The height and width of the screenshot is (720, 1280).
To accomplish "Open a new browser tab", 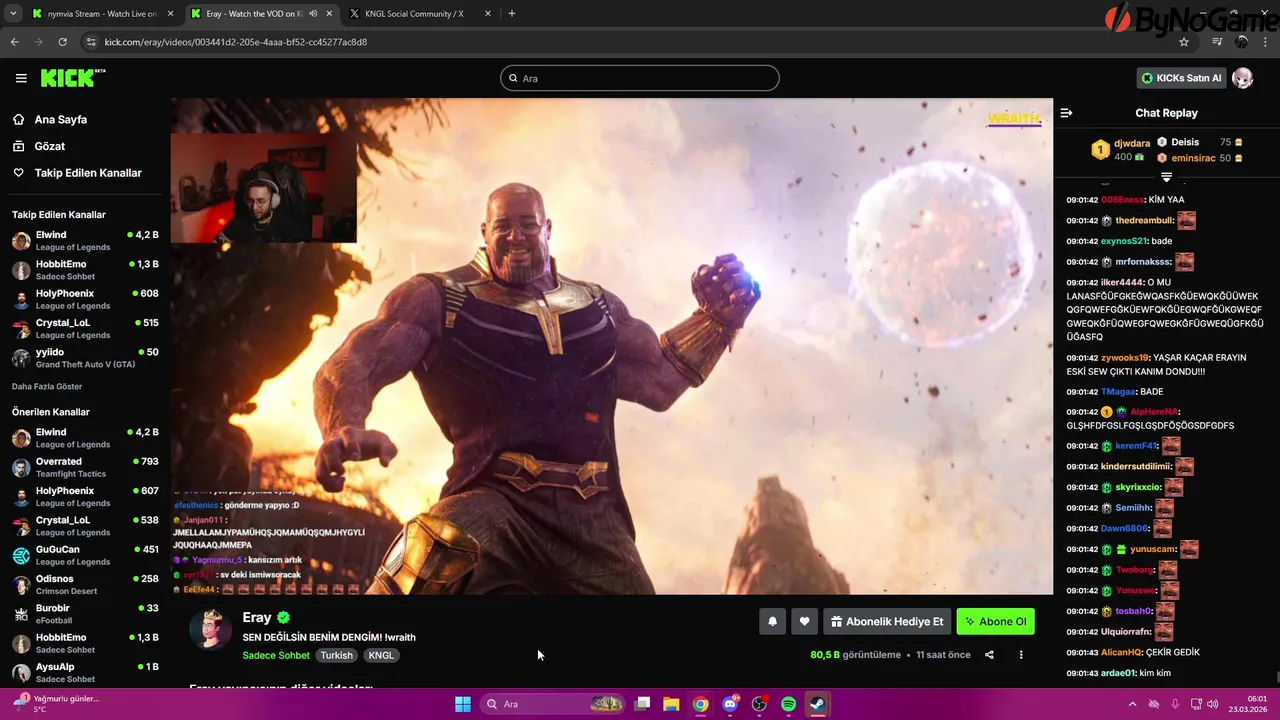I will coord(512,14).
